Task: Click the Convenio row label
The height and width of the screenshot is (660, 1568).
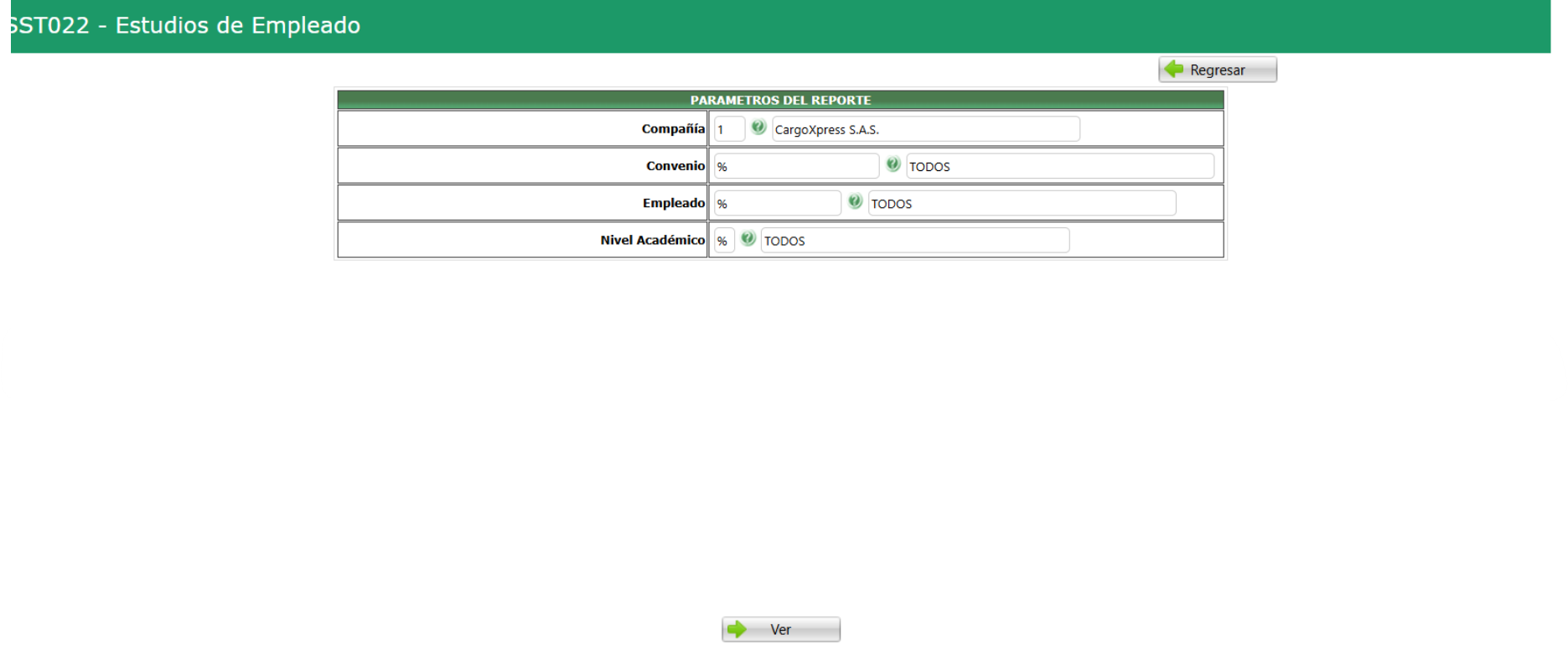Action: (675, 166)
